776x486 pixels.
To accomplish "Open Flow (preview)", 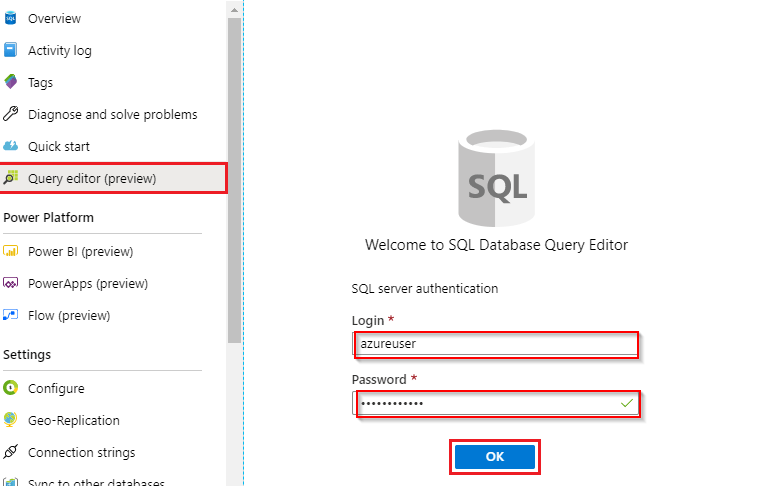I will (x=69, y=316).
